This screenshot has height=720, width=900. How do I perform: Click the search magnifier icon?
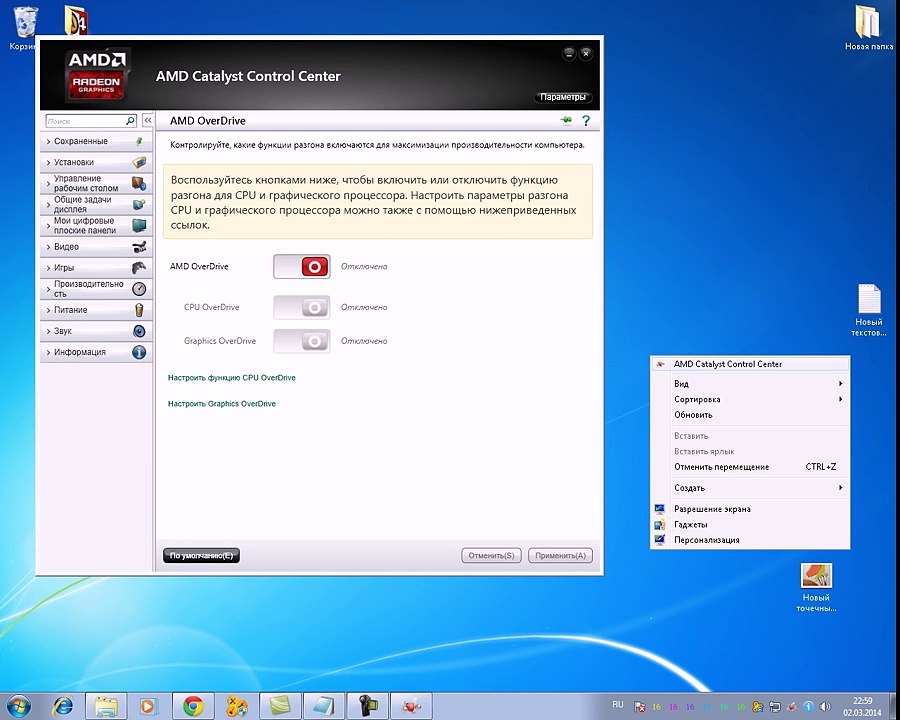tap(130, 121)
